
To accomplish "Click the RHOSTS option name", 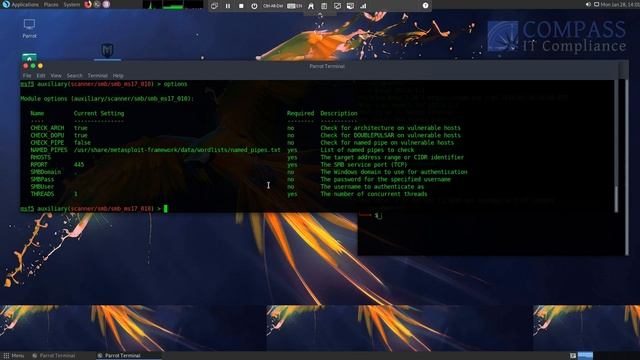I will tap(40, 157).
